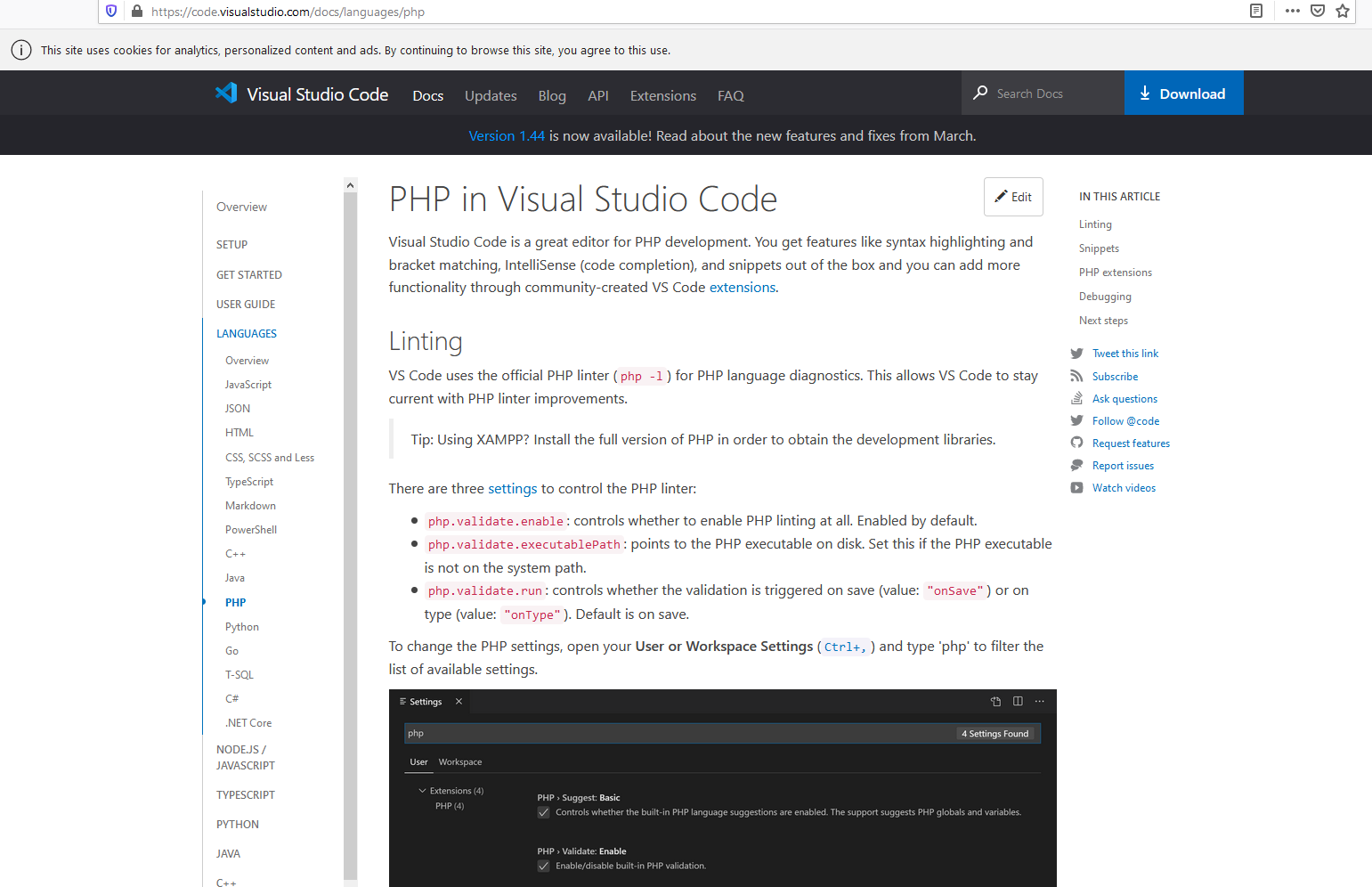Open the FAQ nav item
This screenshot has width=1372, height=887.
(731, 95)
